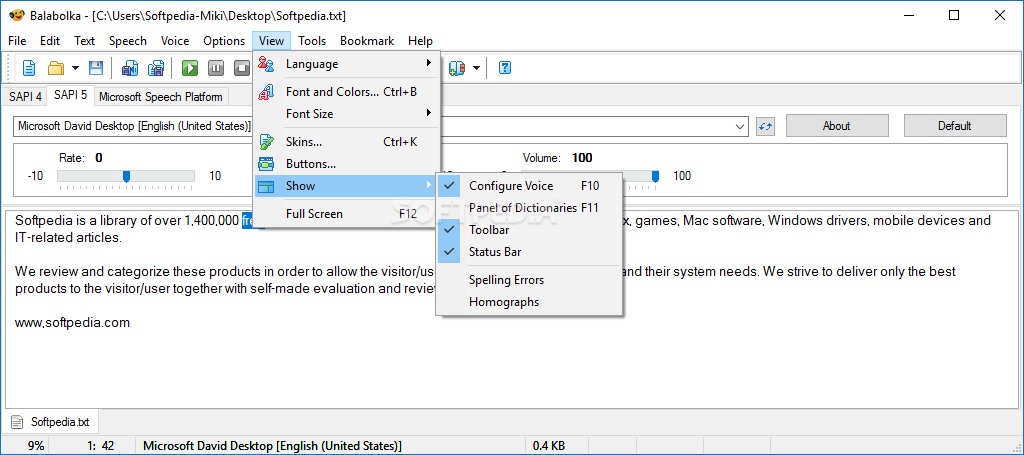Click the Split and Convert to Audio icon
The image size is (1024, 455).
[x=156, y=67]
